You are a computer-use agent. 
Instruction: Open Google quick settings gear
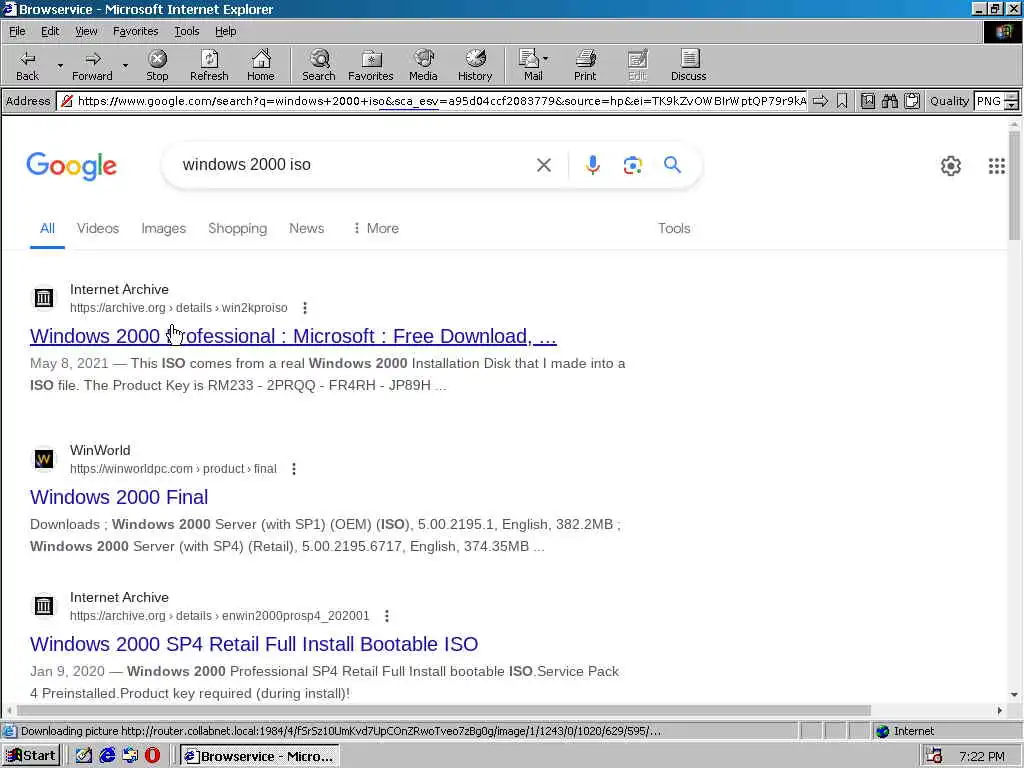(951, 166)
